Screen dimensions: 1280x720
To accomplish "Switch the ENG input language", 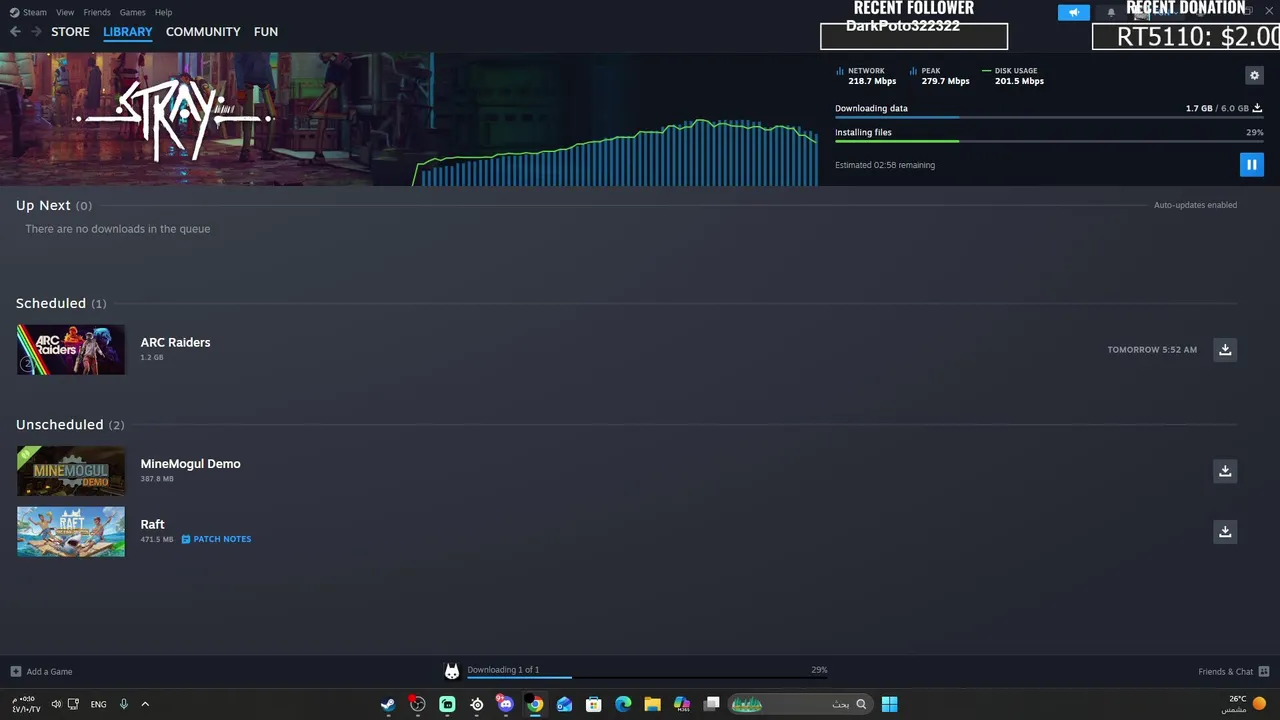I will (x=98, y=704).
